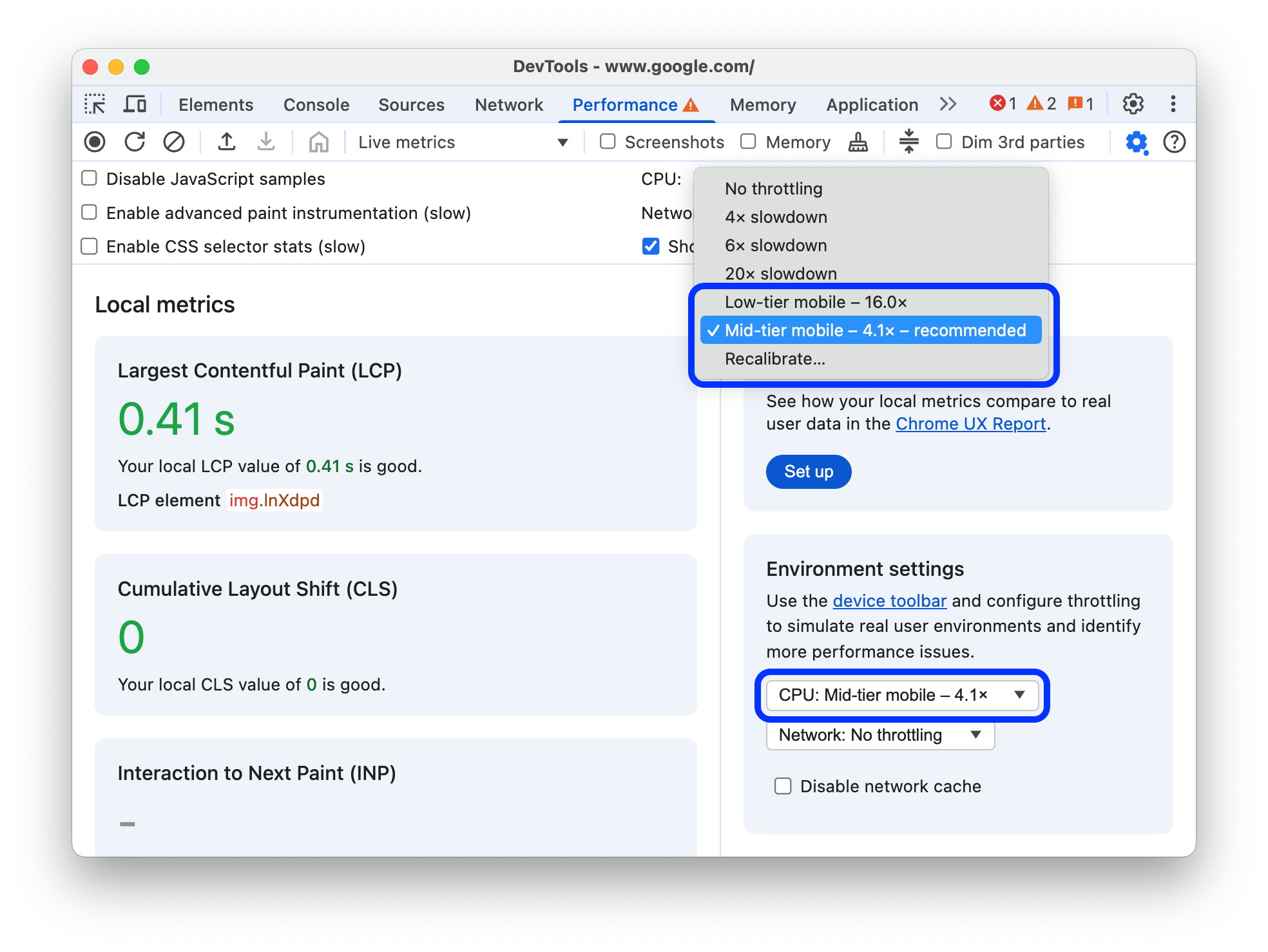Click the download profile icon
Image resolution: width=1268 pixels, height=952 pixels.
tap(264, 141)
